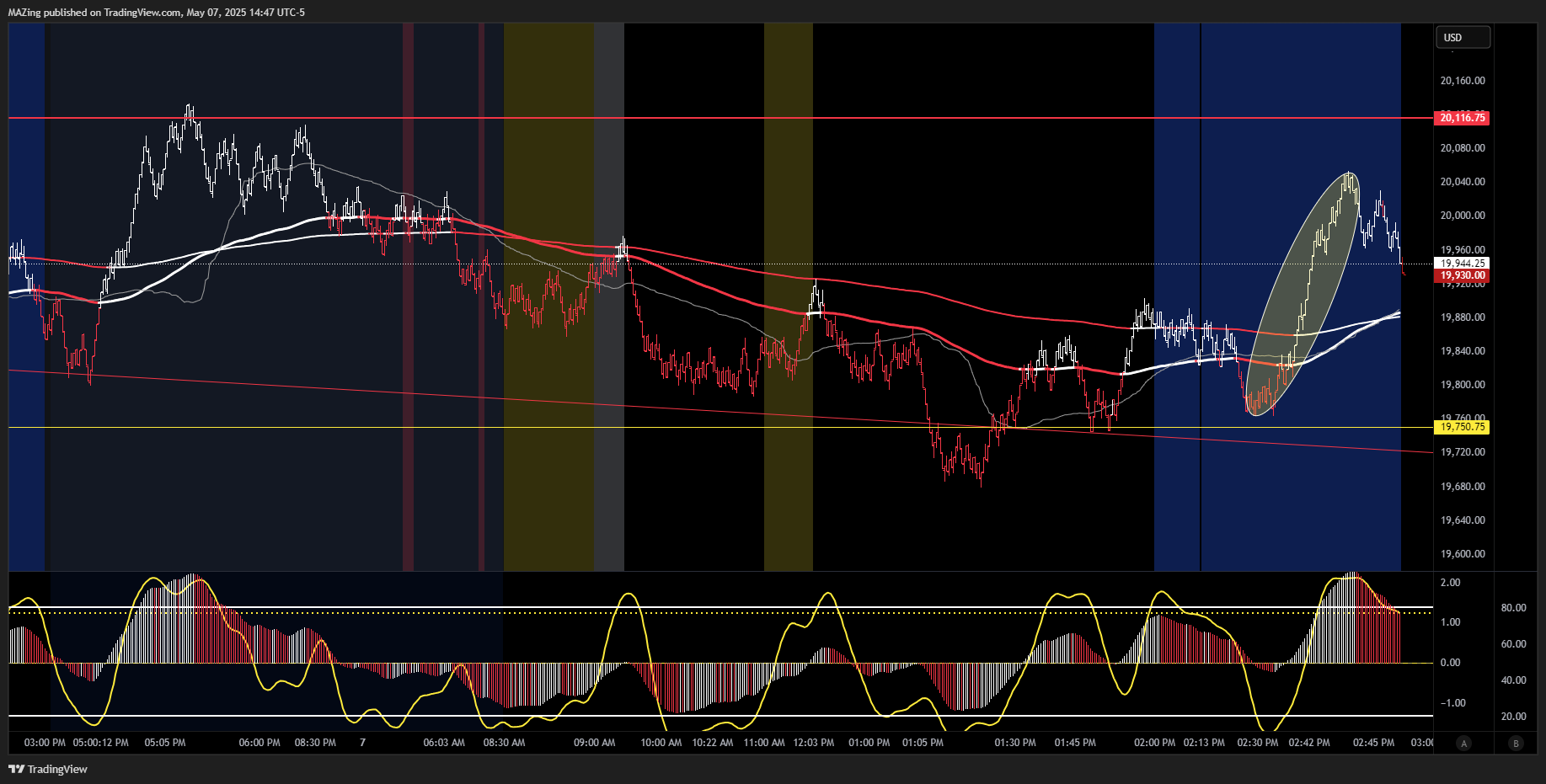Click the 19,600.00 price axis label

1463,554
